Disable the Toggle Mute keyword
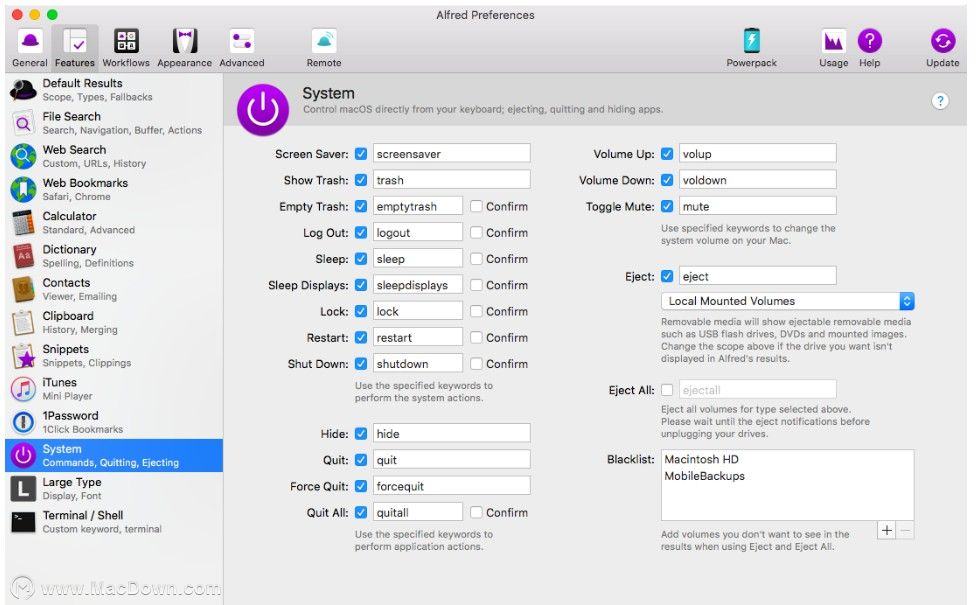Viewport: 978px width, 605px height. click(x=667, y=206)
